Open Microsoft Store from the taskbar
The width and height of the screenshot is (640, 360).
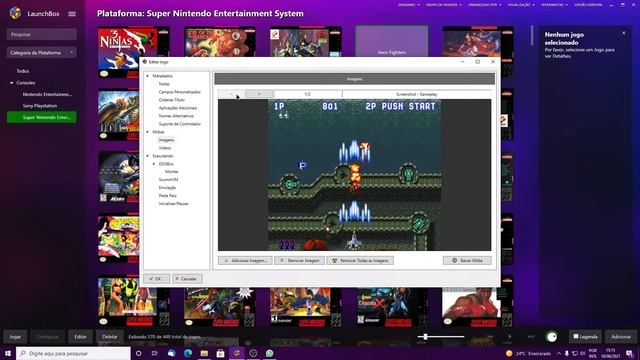(220, 353)
